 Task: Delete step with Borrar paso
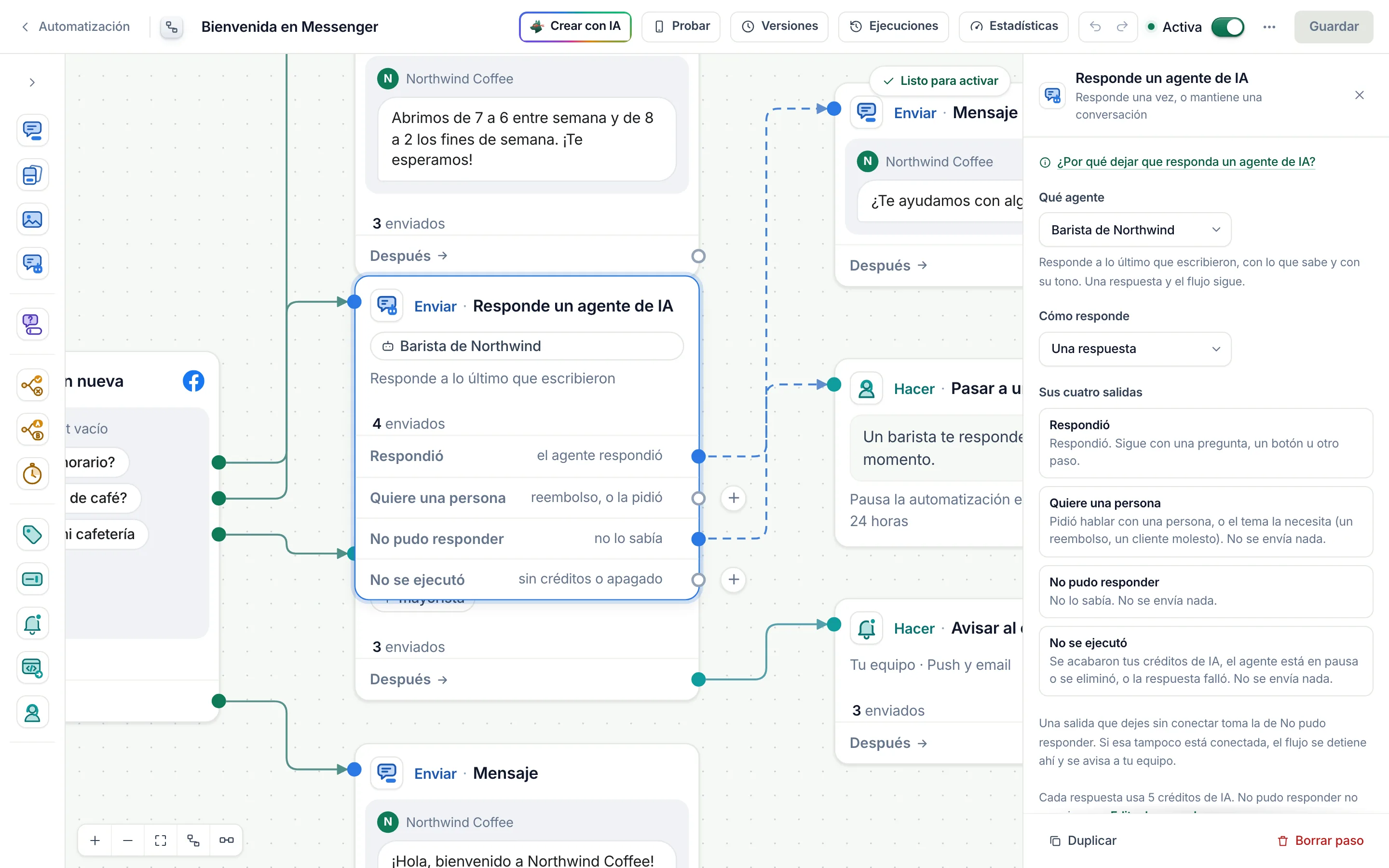point(1320,841)
